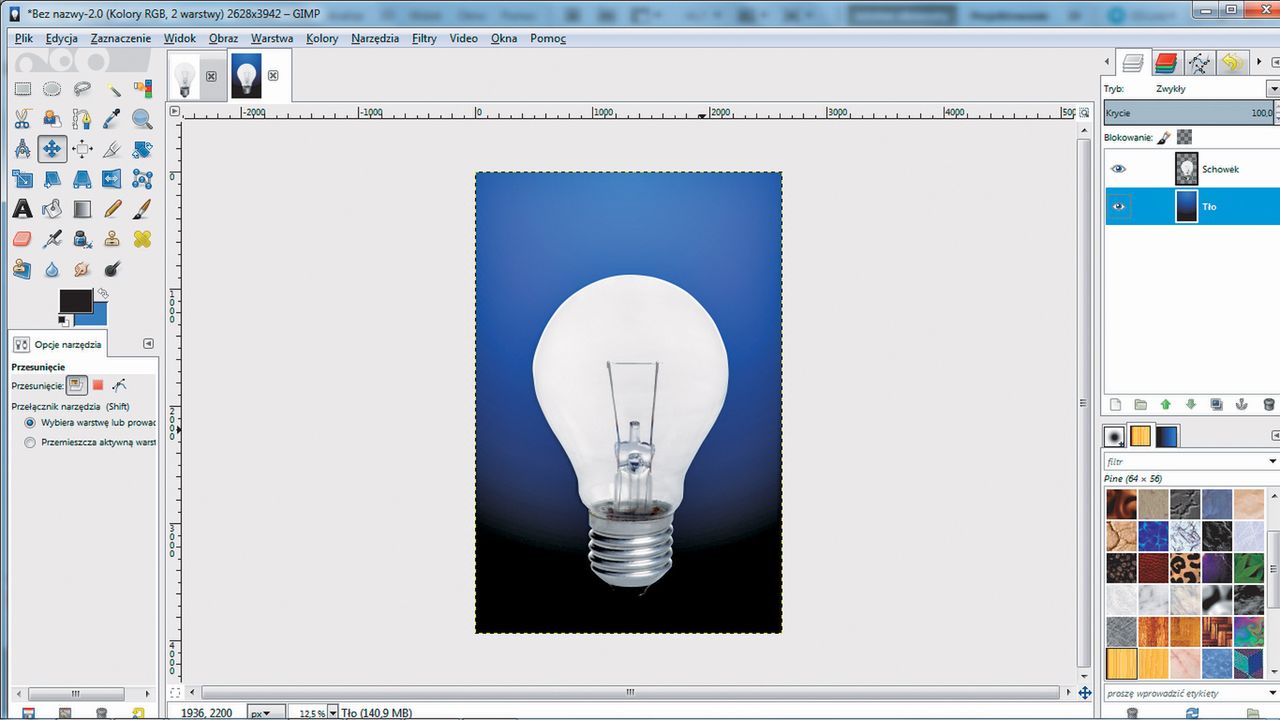The height and width of the screenshot is (720, 1280).
Task: Select the Flip tool
Action: point(112,180)
